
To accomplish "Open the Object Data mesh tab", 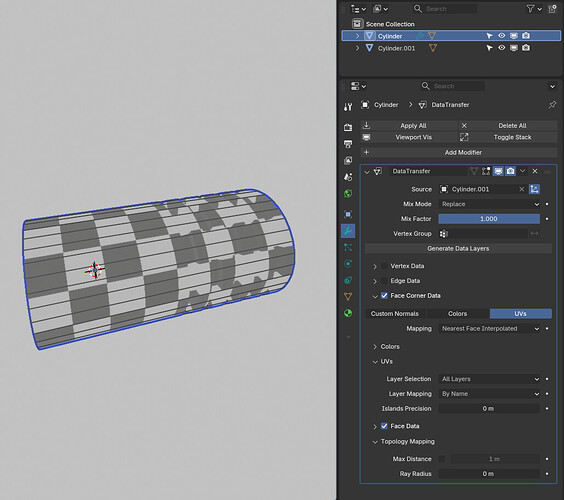I will point(348,296).
